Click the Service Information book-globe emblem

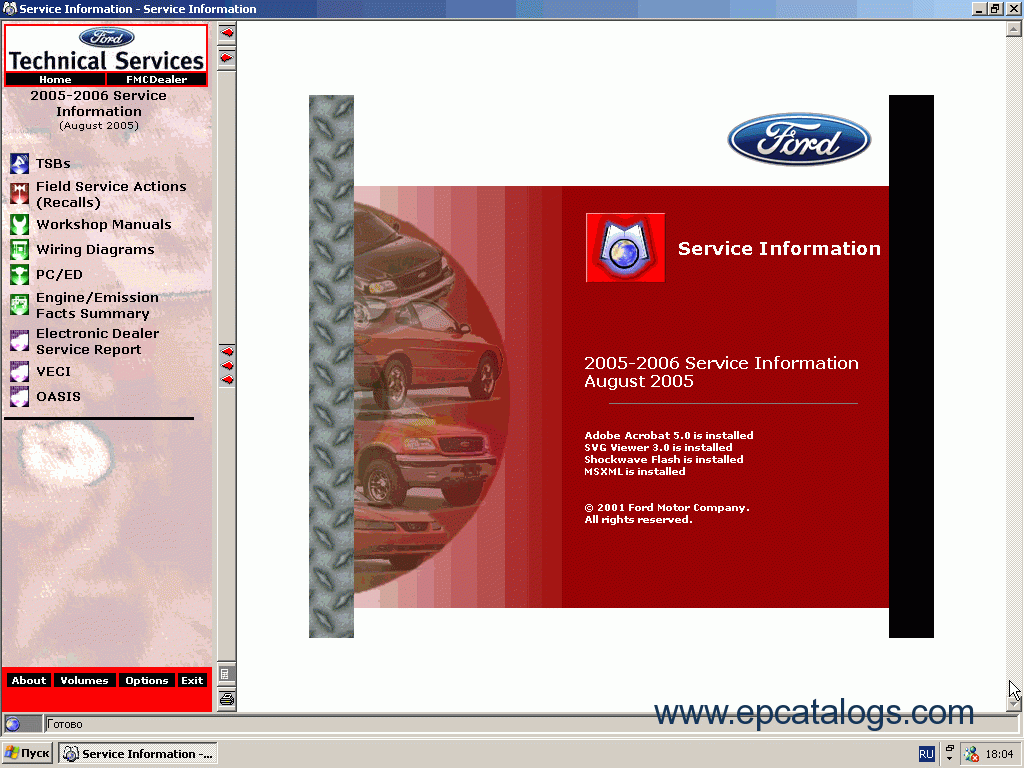click(x=625, y=248)
